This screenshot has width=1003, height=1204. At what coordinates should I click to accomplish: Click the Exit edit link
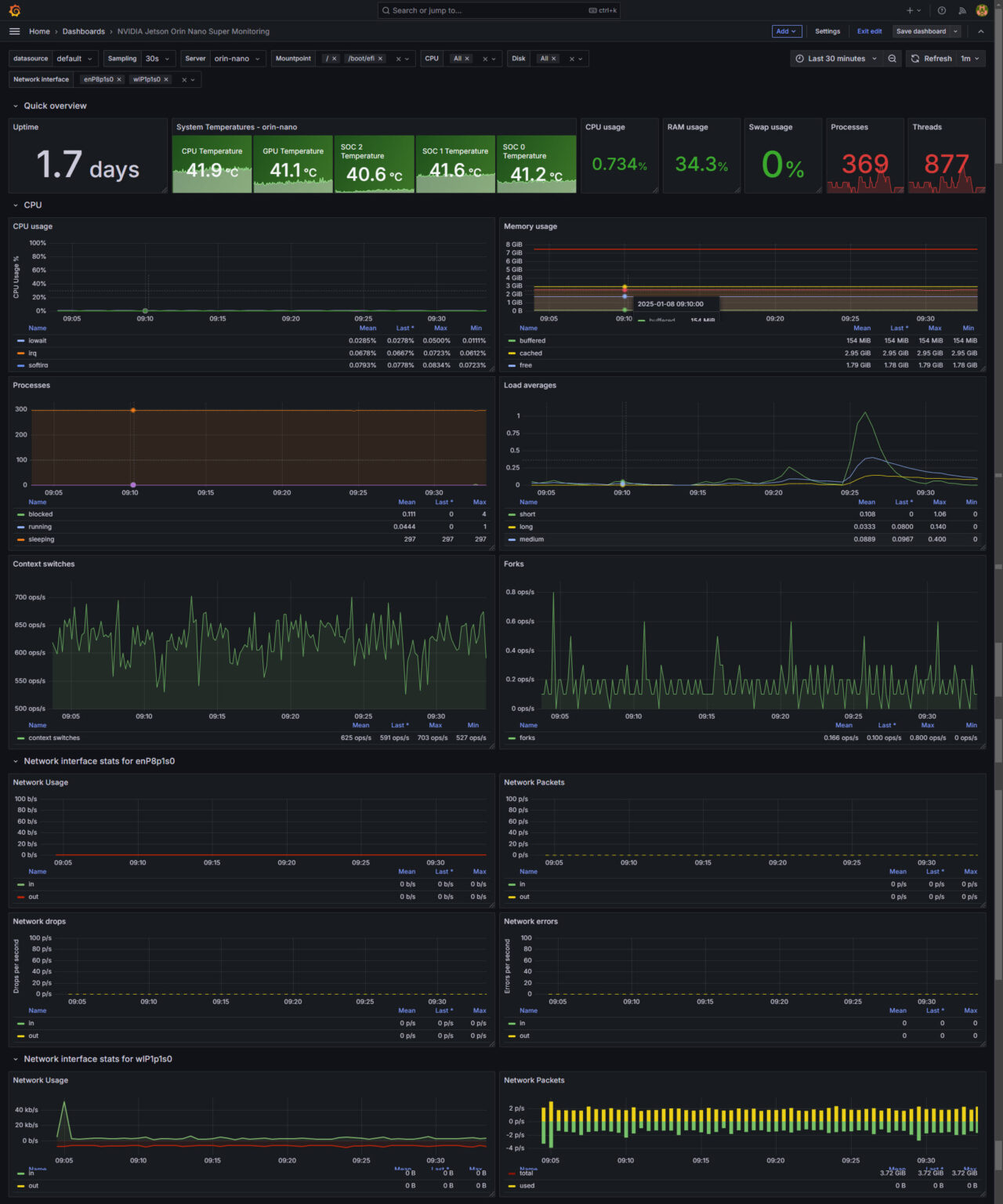click(x=870, y=31)
